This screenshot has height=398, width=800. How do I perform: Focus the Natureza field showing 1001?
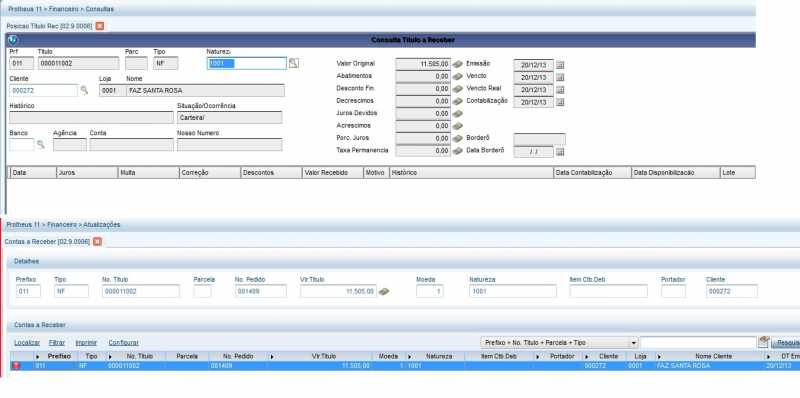pos(247,63)
